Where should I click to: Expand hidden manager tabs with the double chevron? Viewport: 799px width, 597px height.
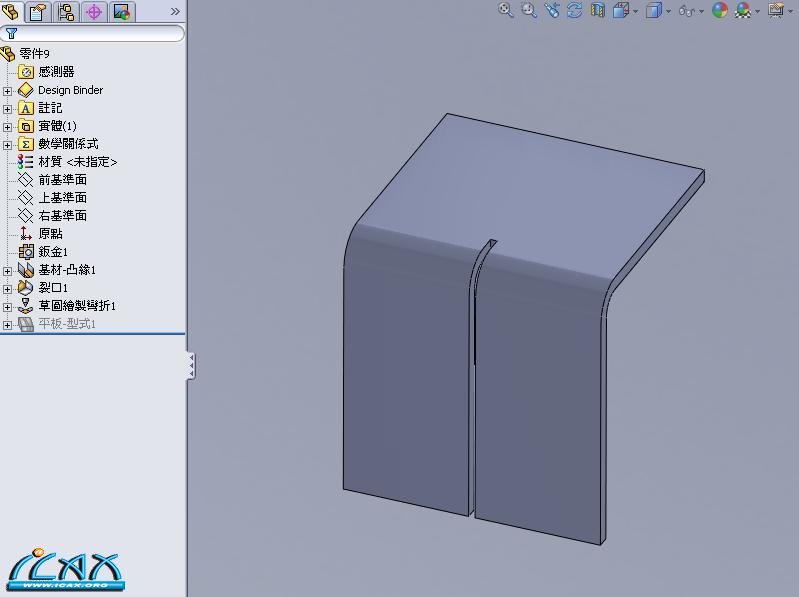pos(175,11)
